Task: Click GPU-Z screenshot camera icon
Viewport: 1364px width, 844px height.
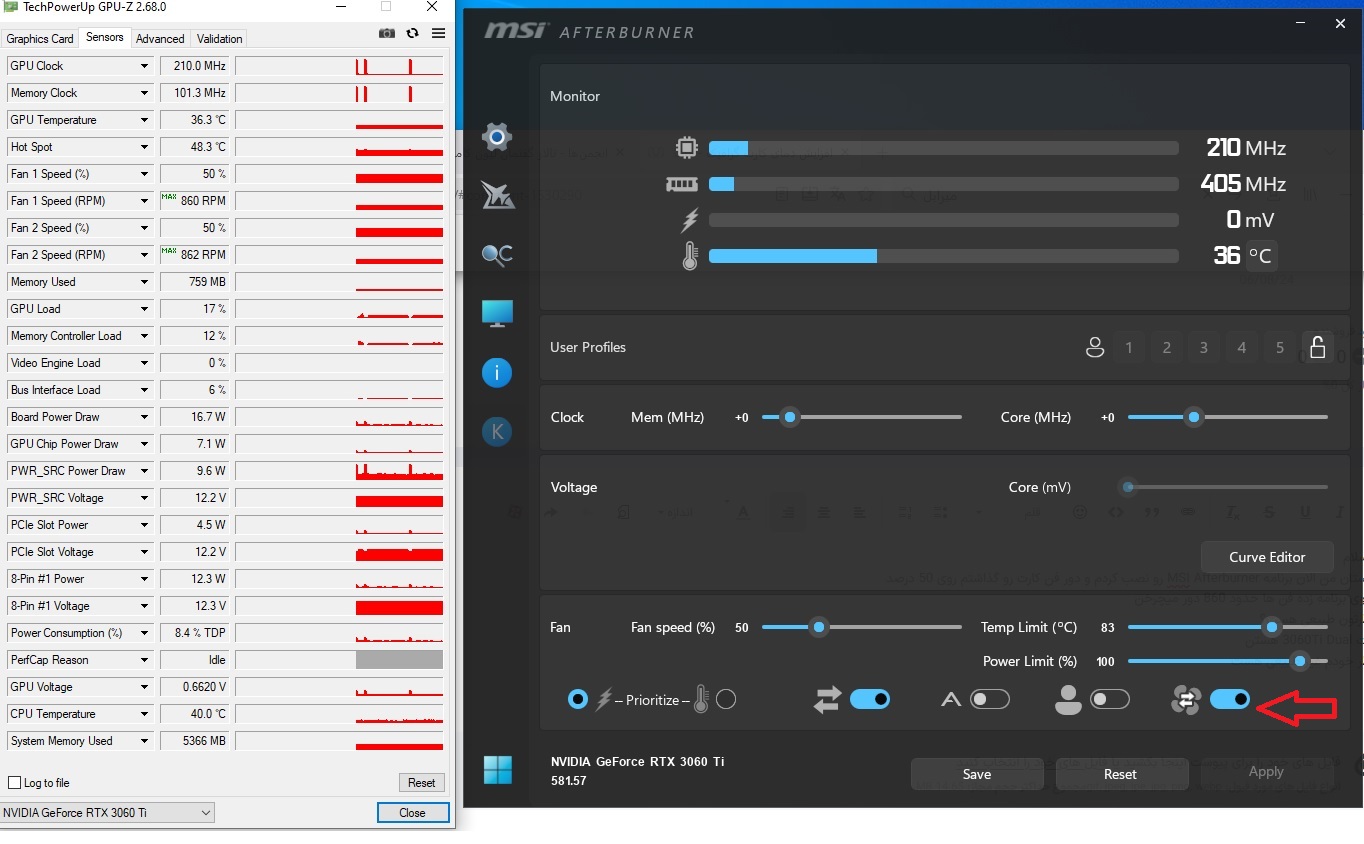Action: click(387, 33)
